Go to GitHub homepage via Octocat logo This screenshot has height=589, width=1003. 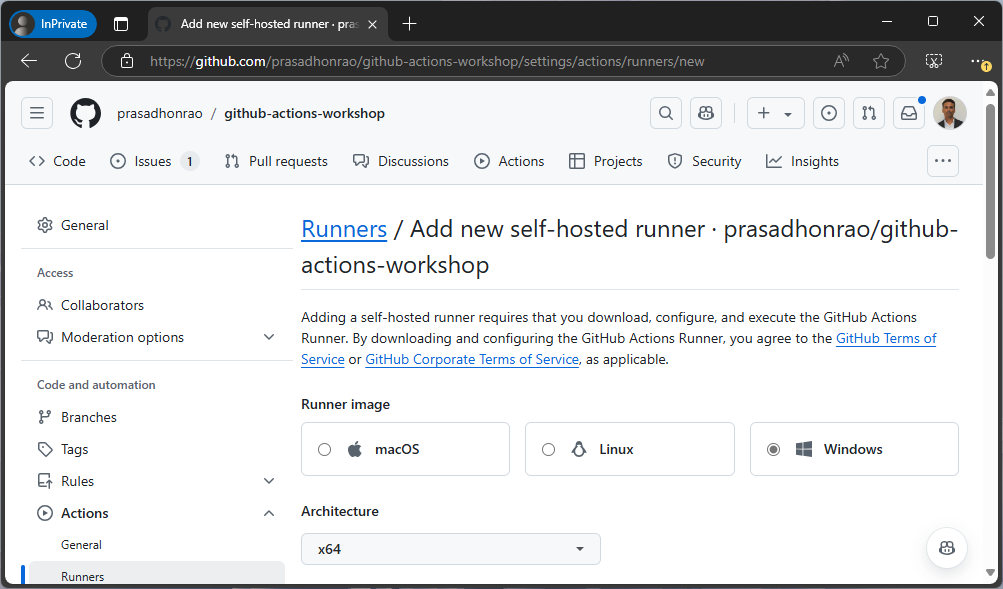point(85,113)
